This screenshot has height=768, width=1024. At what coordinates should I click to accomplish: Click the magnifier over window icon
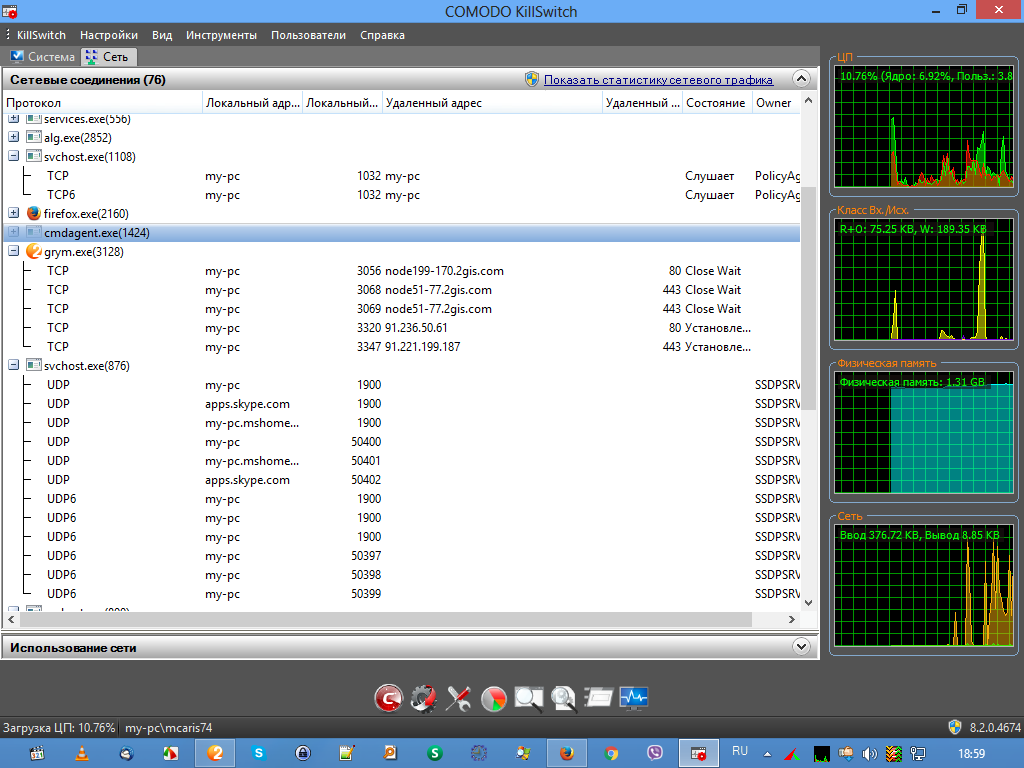528,698
